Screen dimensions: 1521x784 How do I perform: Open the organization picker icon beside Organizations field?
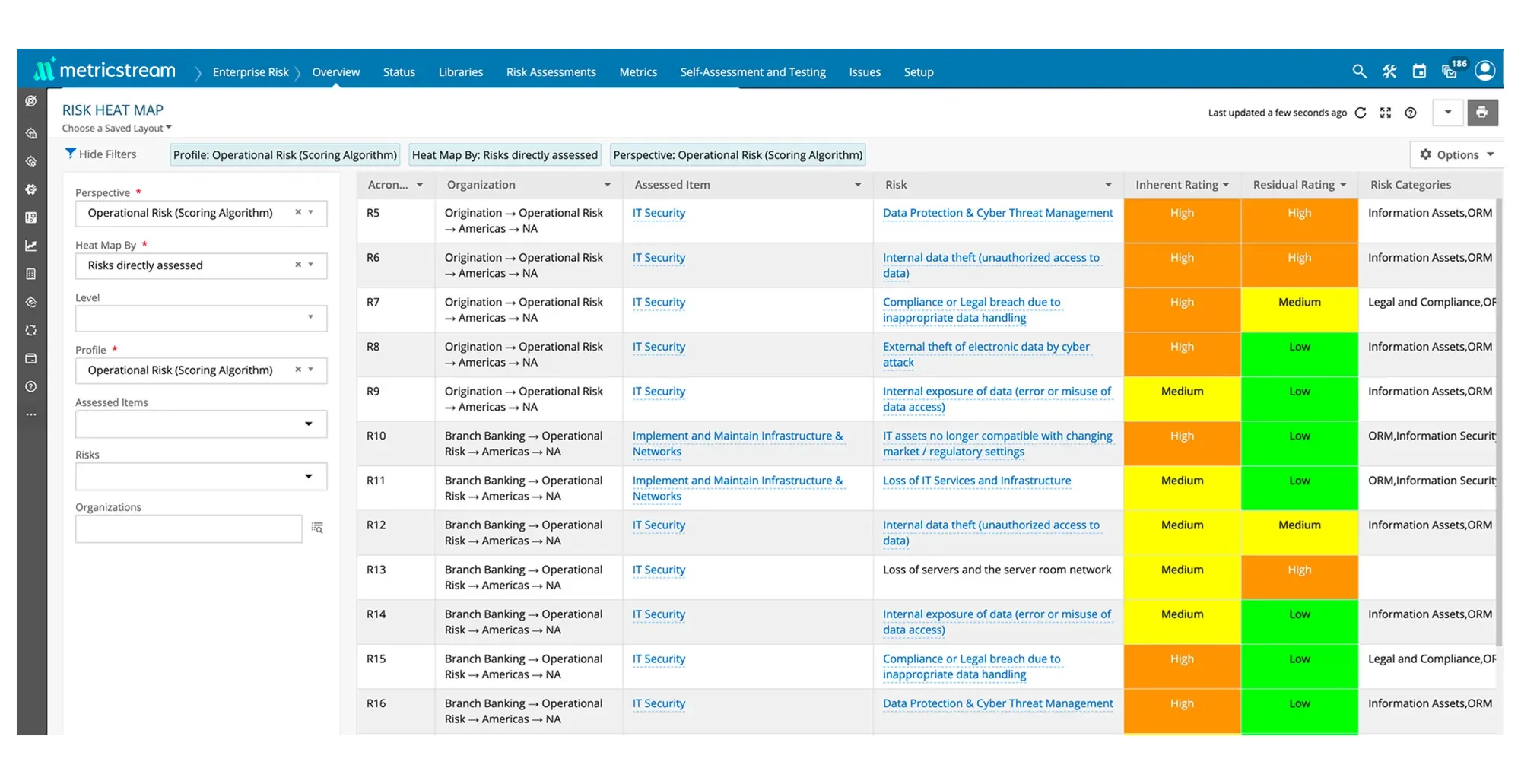point(318,528)
